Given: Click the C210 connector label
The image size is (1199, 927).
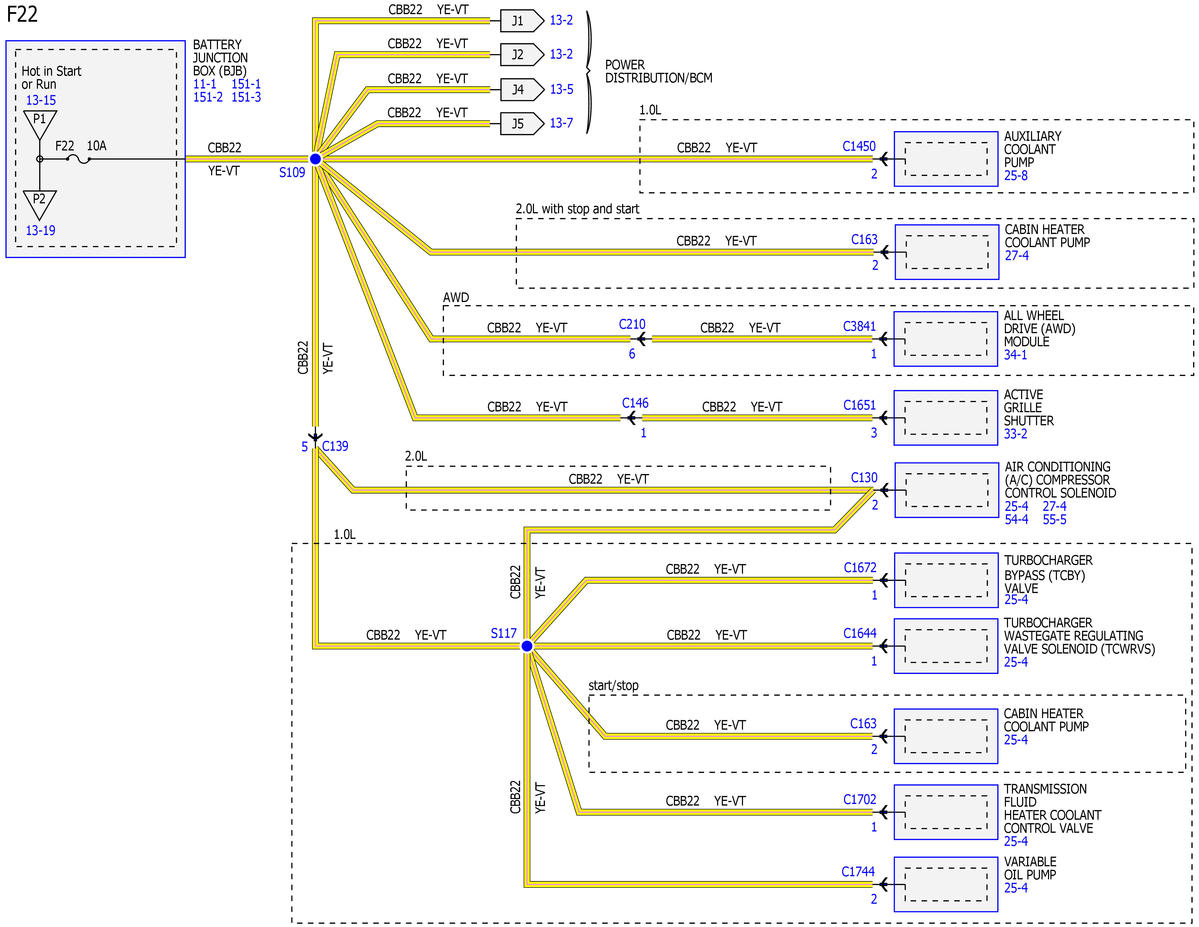Looking at the screenshot, I should [x=632, y=324].
